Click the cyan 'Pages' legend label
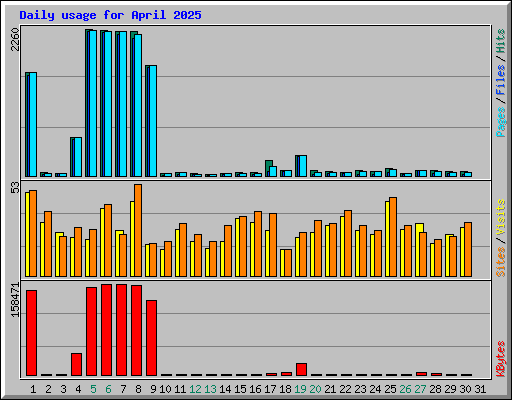 tap(500, 122)
